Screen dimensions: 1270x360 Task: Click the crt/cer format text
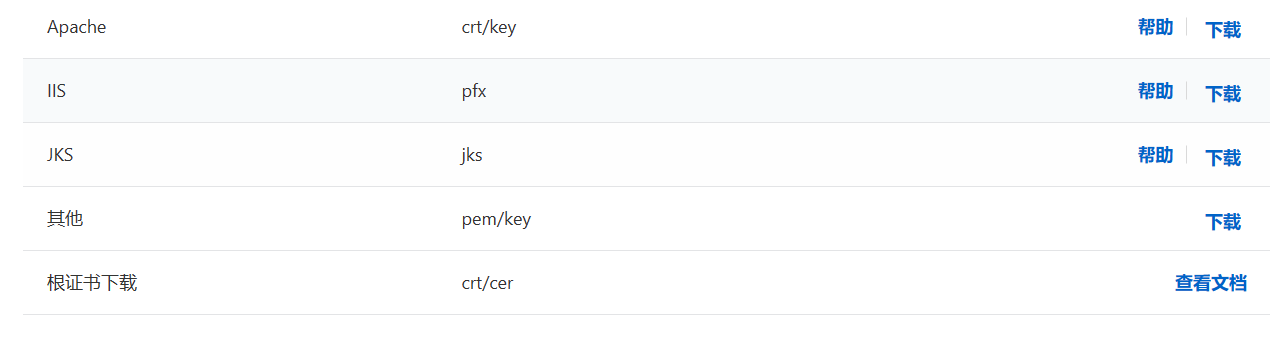(487, 283)
